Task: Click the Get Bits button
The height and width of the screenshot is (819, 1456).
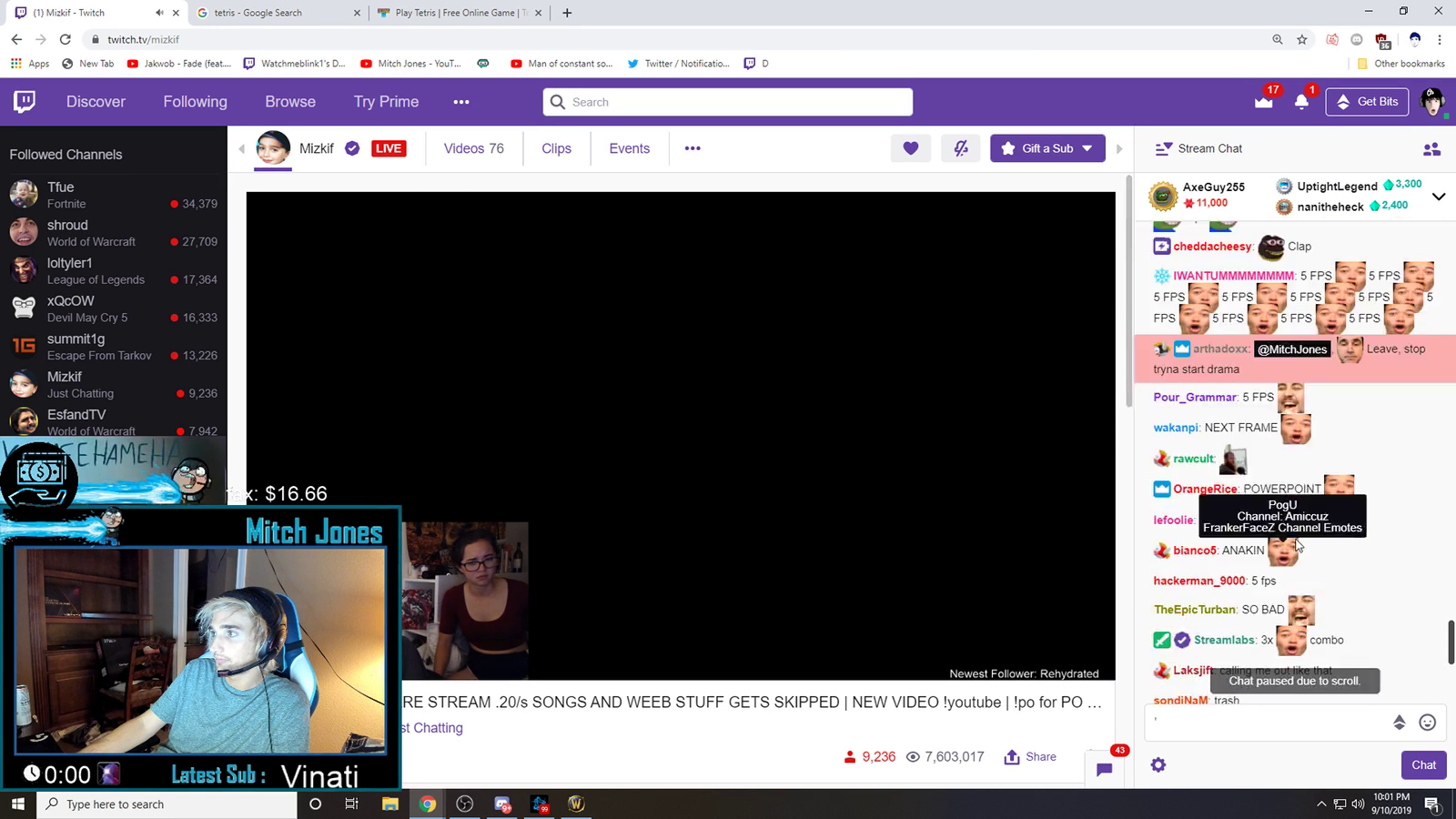Action: pos(1368,102)
